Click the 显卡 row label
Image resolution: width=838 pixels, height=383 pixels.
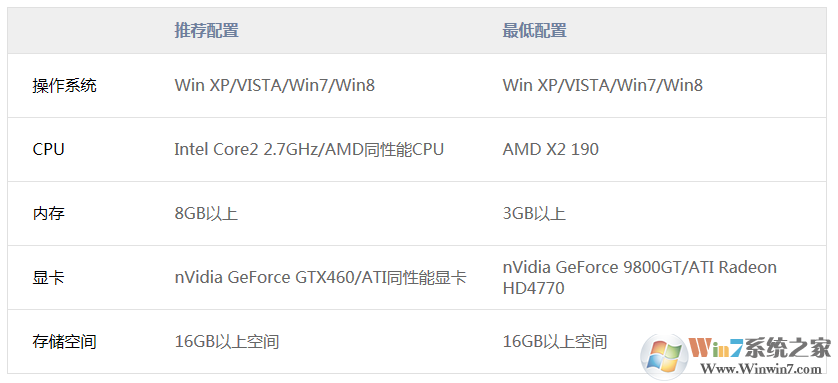point(49,278)
